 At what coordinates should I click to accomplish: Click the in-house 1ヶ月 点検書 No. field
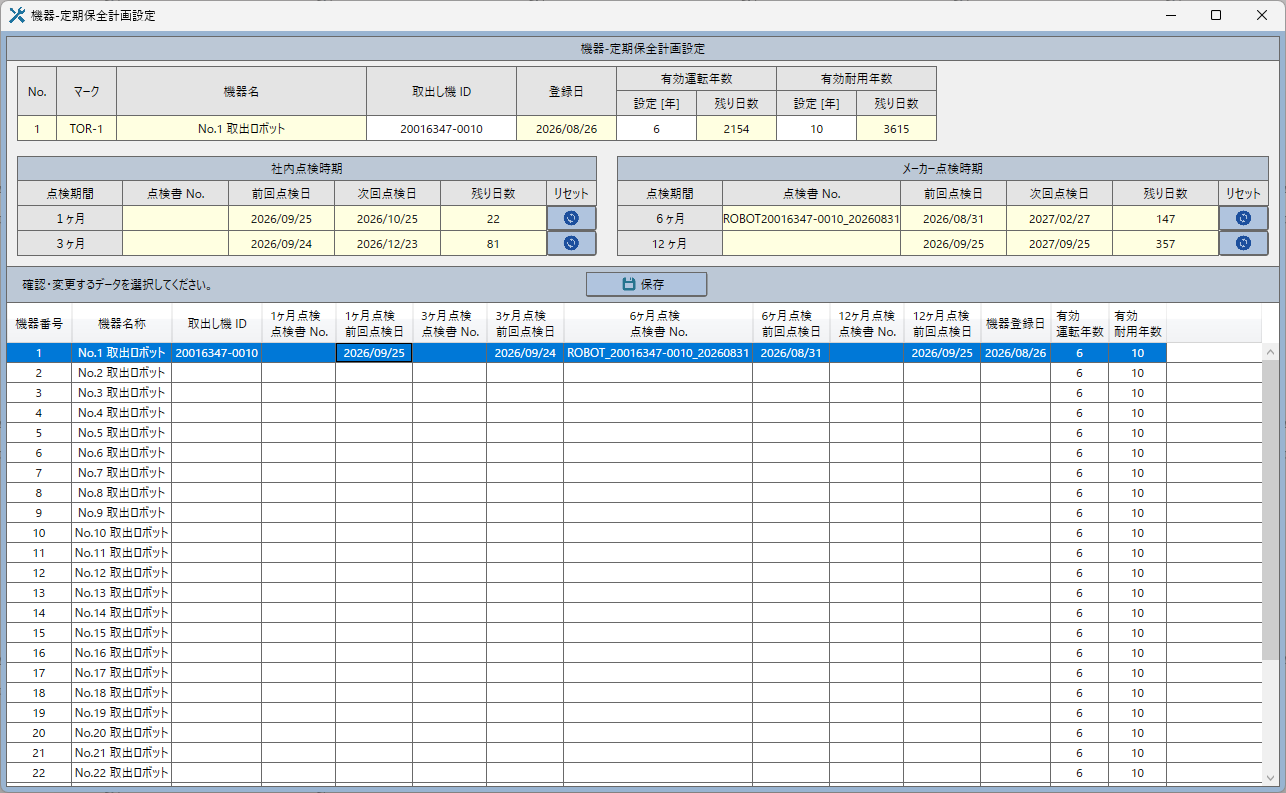175,218
